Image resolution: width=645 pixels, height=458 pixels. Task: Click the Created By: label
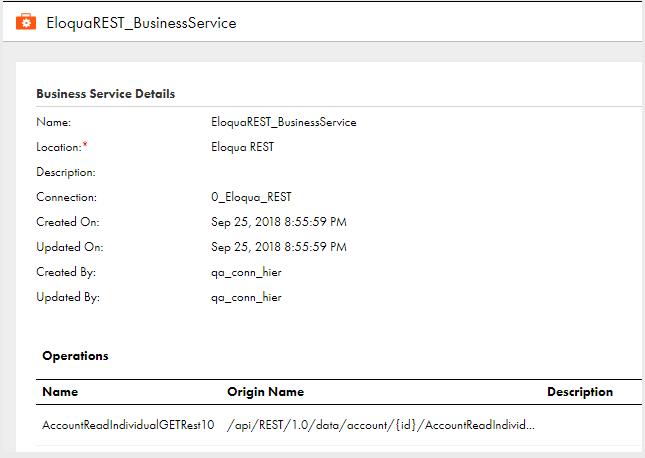(x=66, y=272)
